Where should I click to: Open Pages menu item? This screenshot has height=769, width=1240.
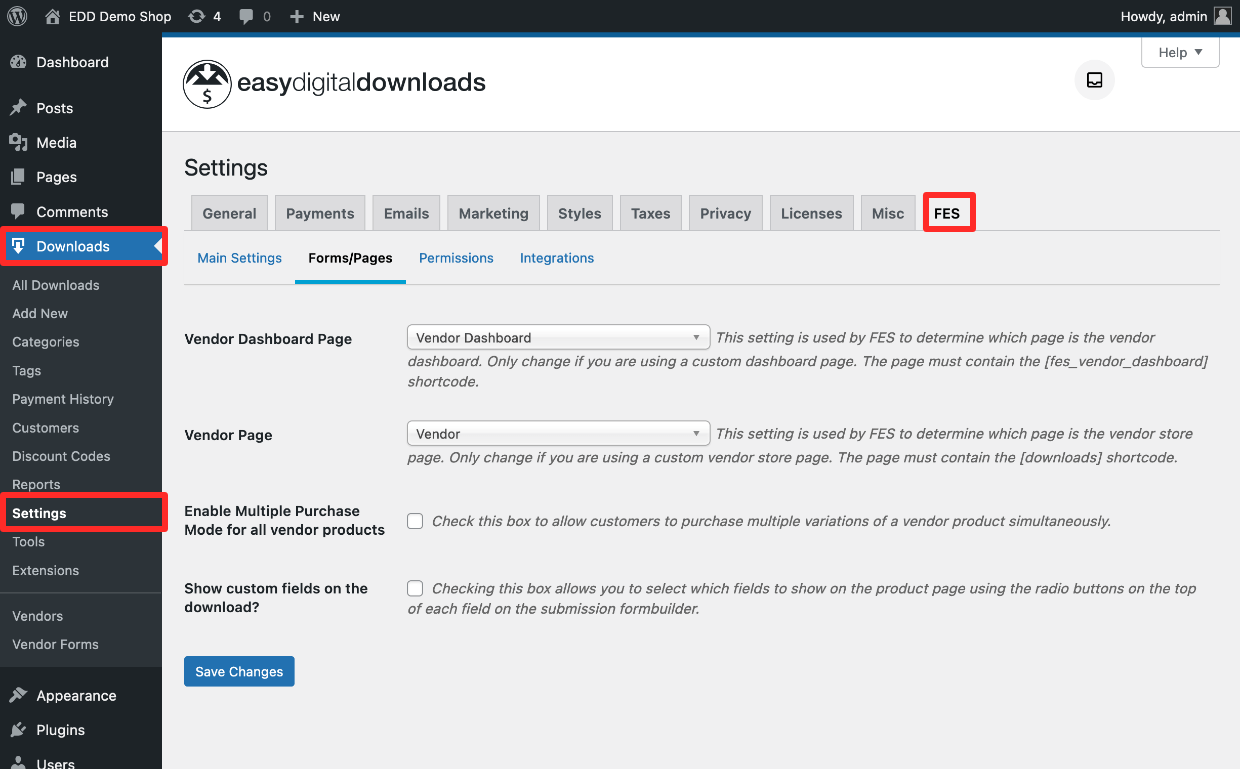pyautogui.click(x=81, y=177)
